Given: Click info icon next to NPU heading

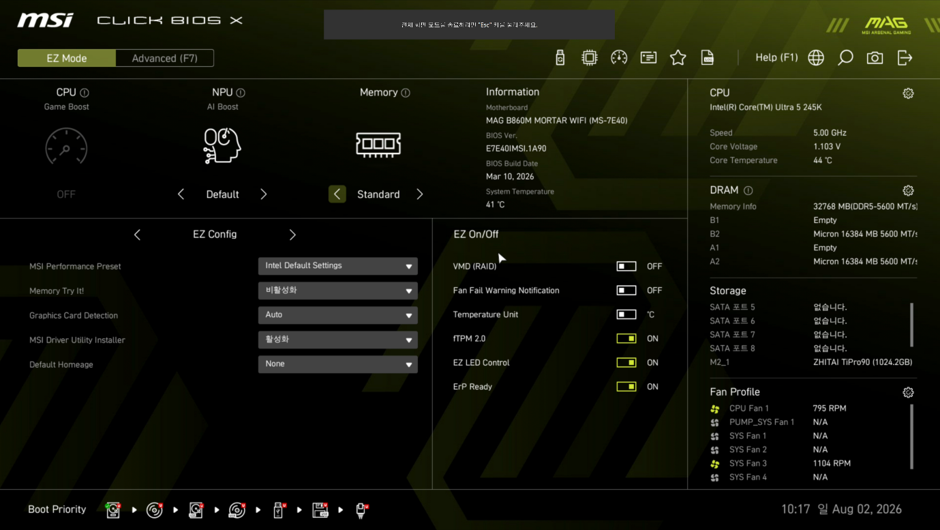Looking at the screenshot, I should pos(240,93).
